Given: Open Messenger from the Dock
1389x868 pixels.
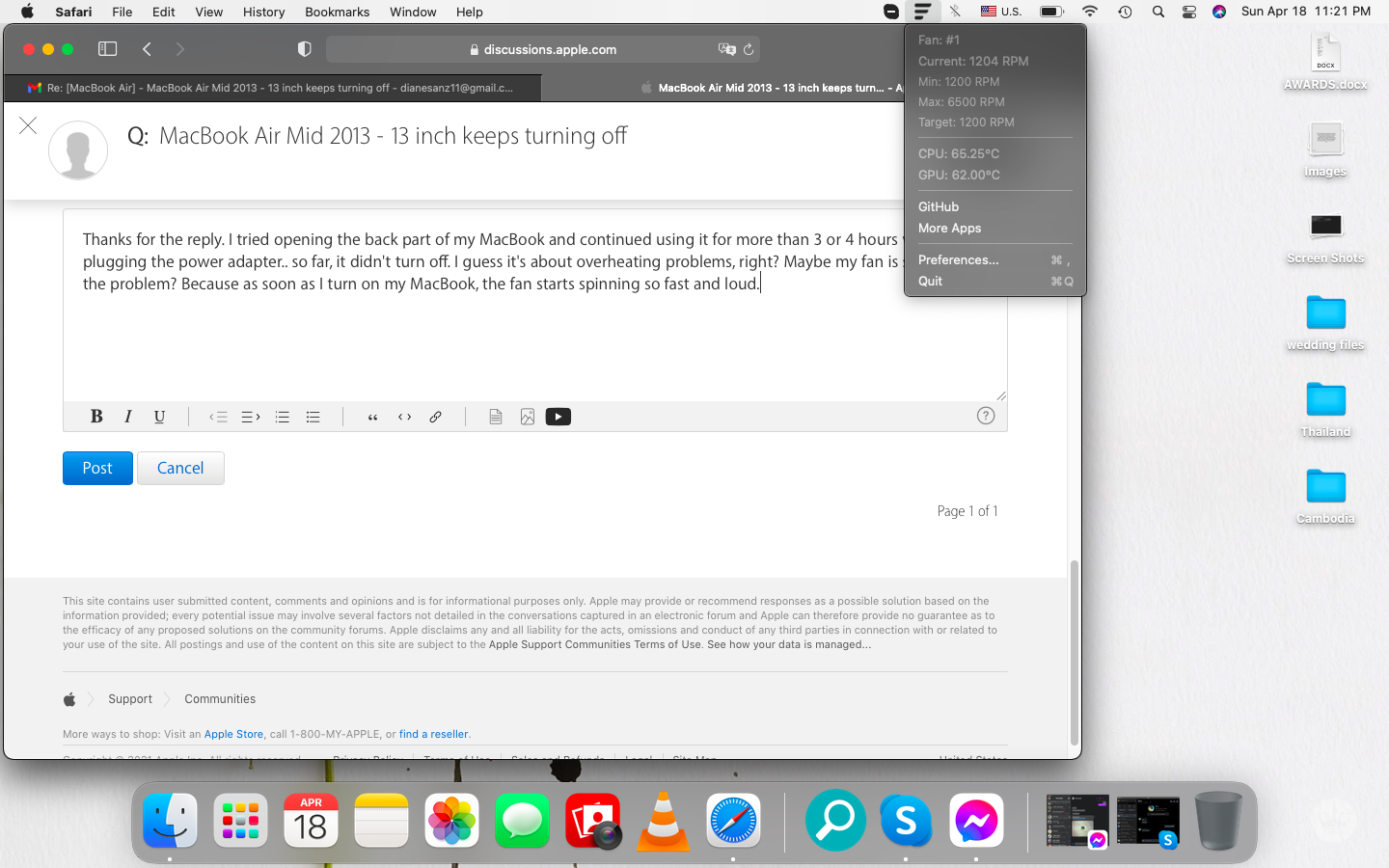Looking at the screenshot, I should pyautogui.click(x=976, y=822).
